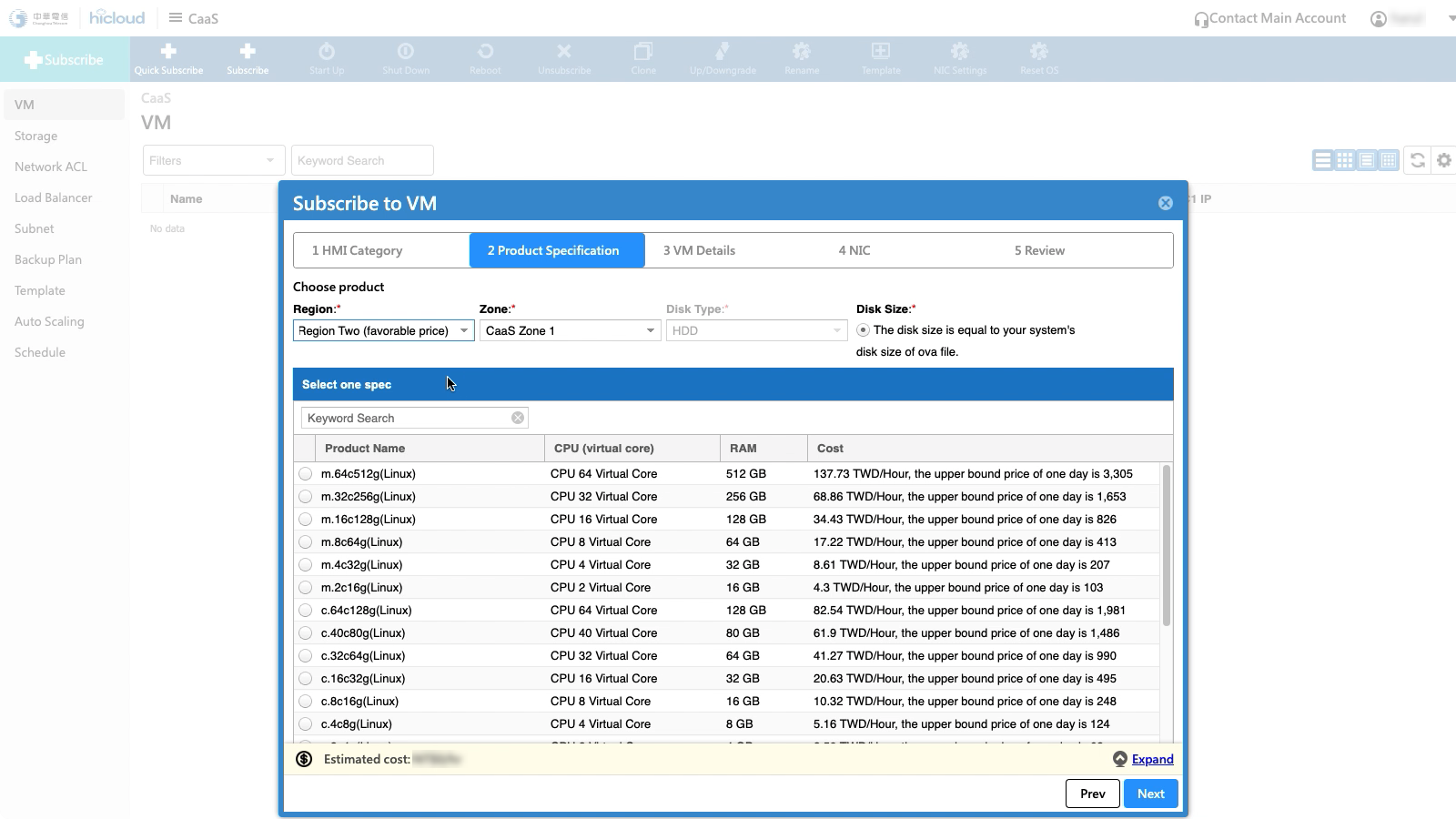Open the Region dropdown
This screenshot has width=1456, height=819.
tap(383, 330)
